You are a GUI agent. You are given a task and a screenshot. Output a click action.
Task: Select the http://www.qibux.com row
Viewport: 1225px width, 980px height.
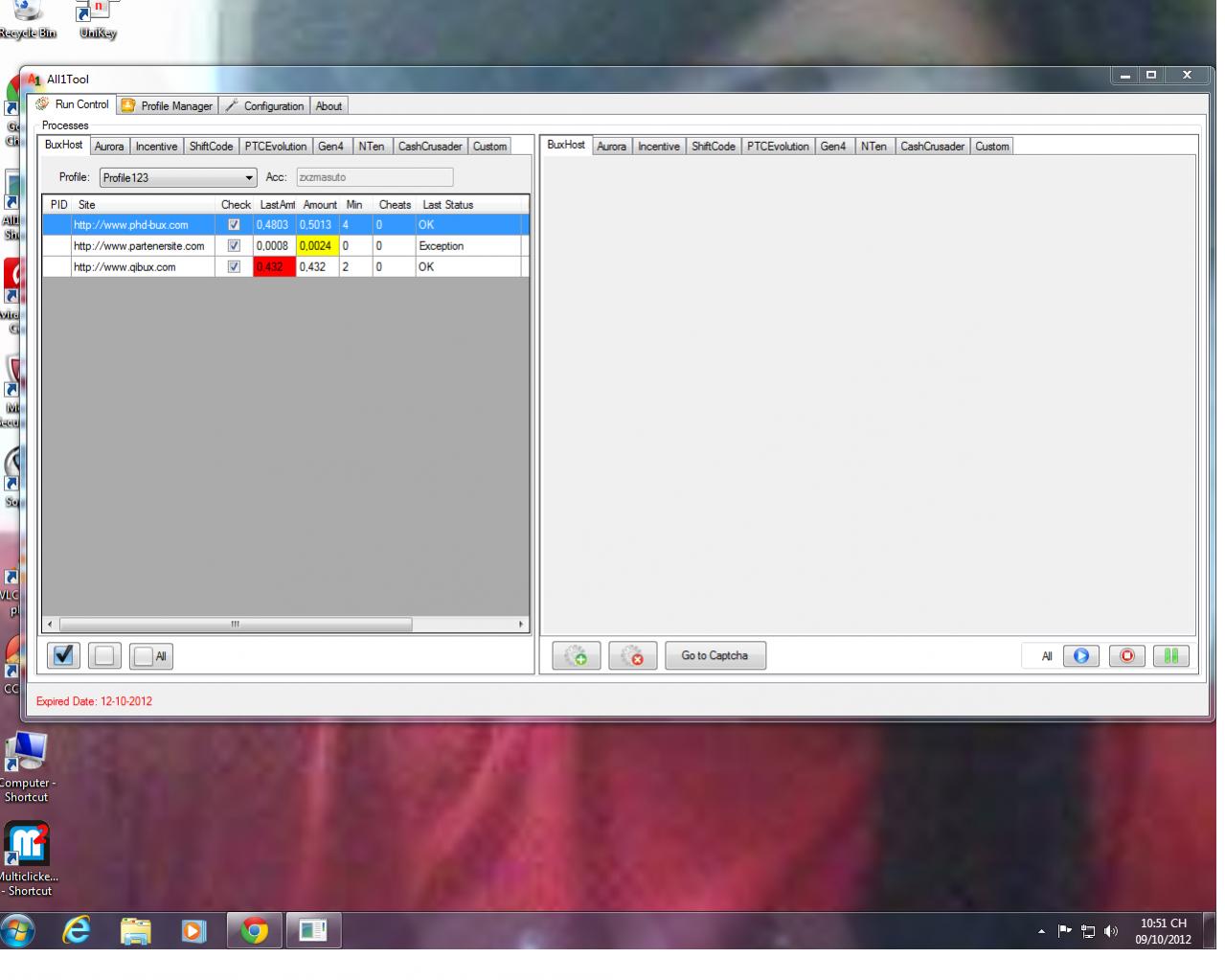pos(286,266)
